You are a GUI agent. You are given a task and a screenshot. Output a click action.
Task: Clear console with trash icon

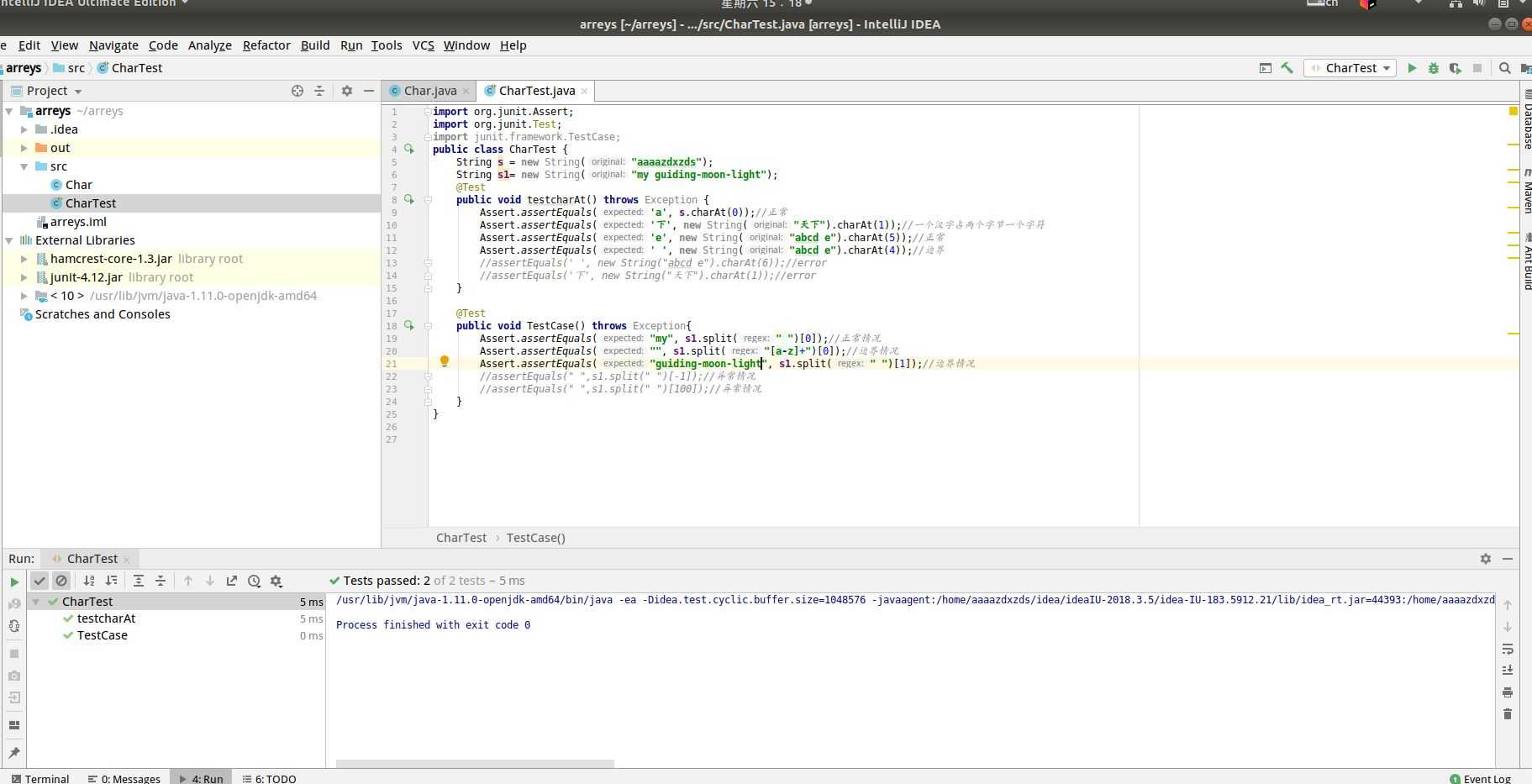click(1508, 714)
